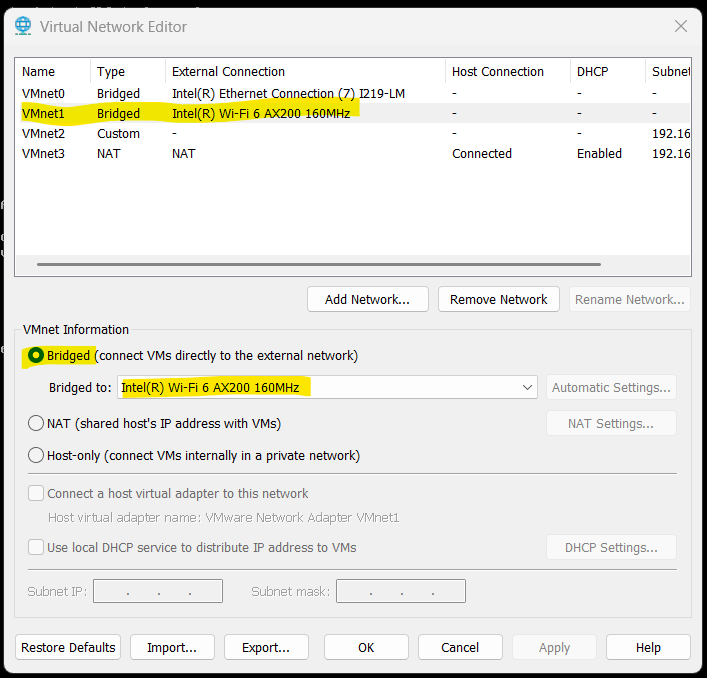Viewport: 707px width, 678px height.
Task: Click the Apply button
Action: [554, 647]
